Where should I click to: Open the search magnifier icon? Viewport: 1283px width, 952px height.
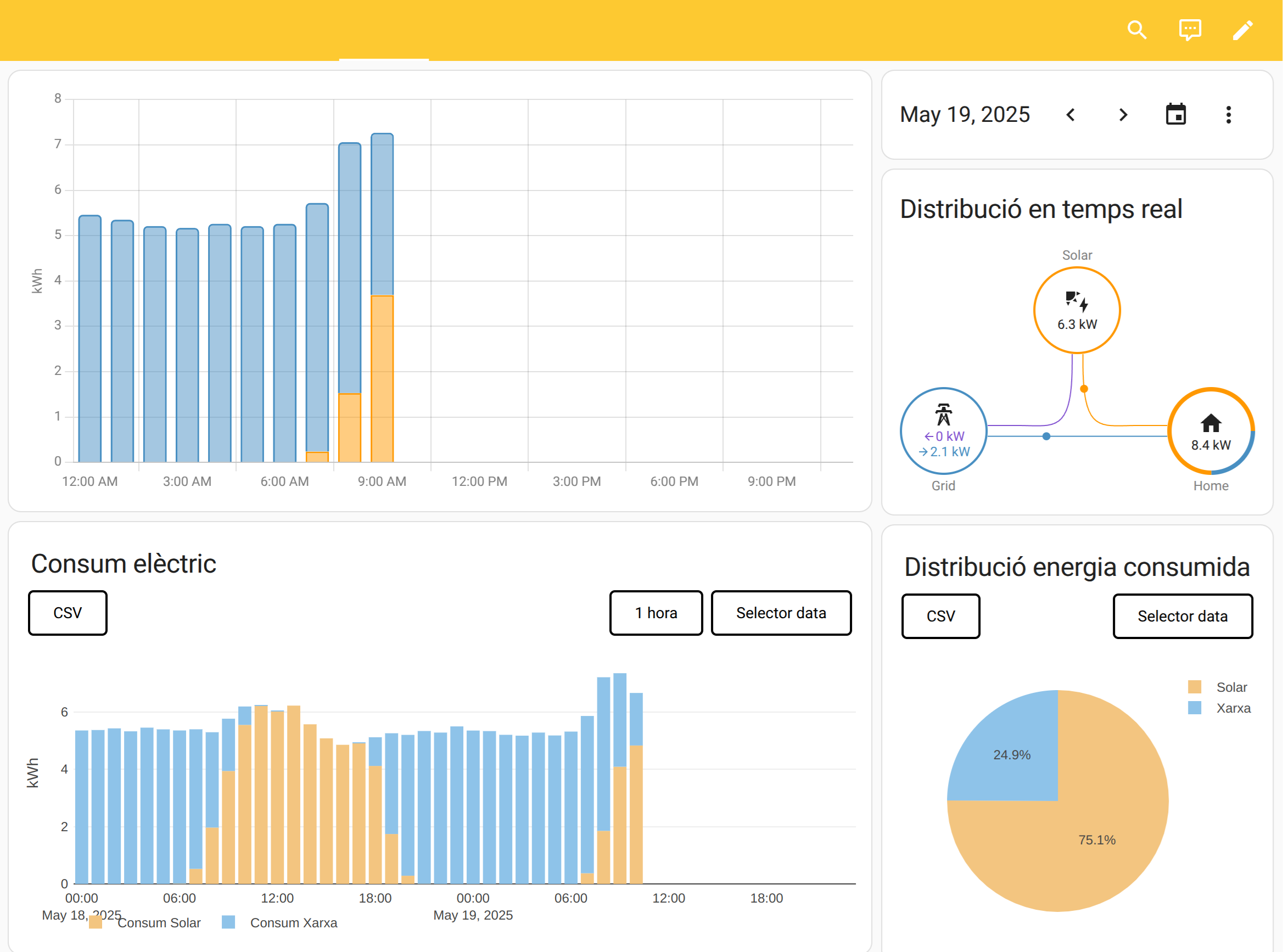tap(1136, 30)
